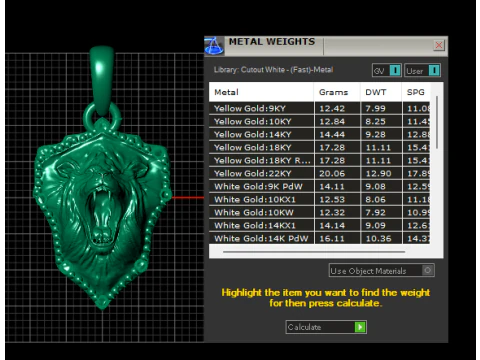480x360 pixels.
Task: Click the 9.08 DWT value
Action: (375, 187)
